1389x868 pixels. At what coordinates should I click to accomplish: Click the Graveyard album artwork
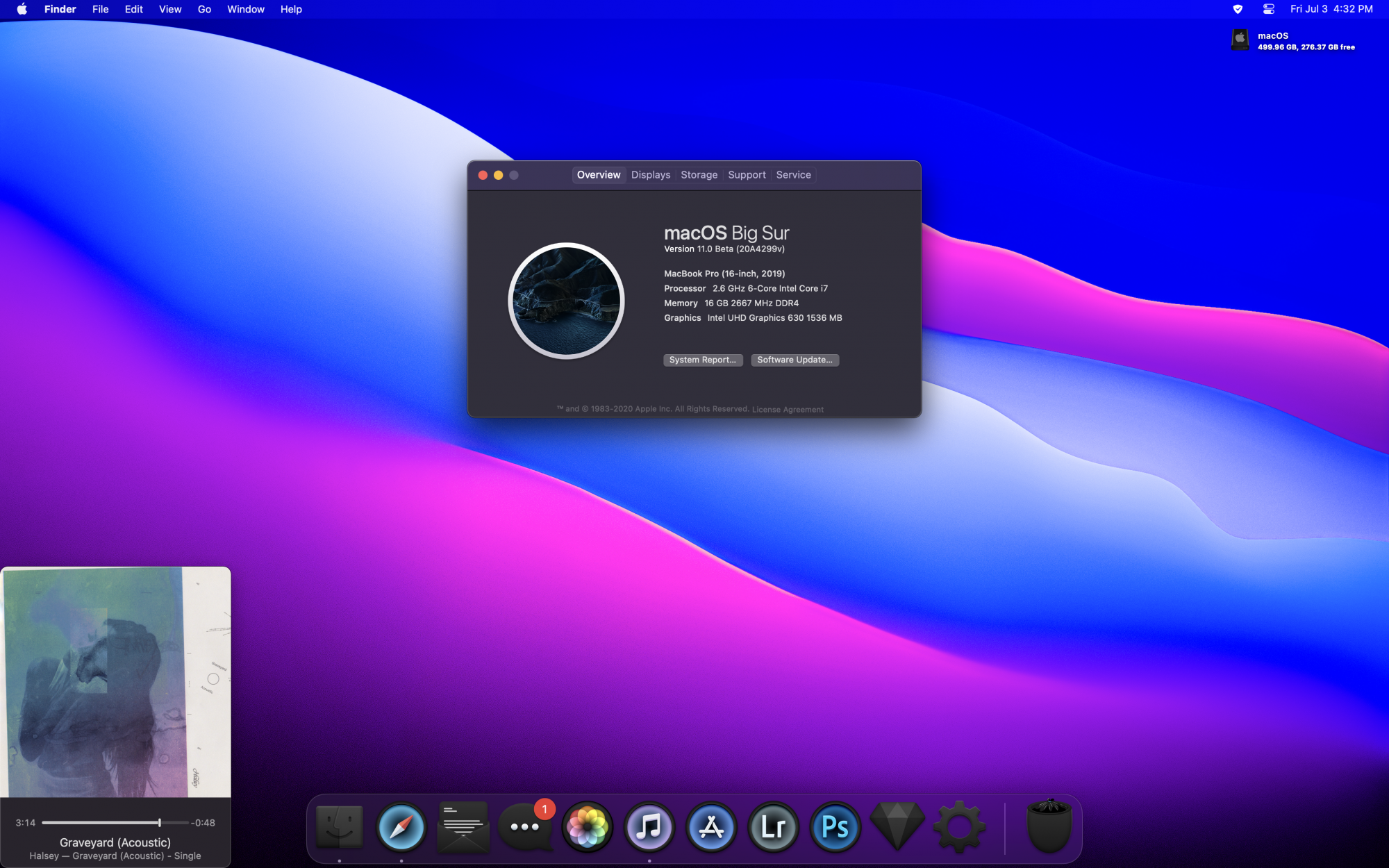click(115, 682)
